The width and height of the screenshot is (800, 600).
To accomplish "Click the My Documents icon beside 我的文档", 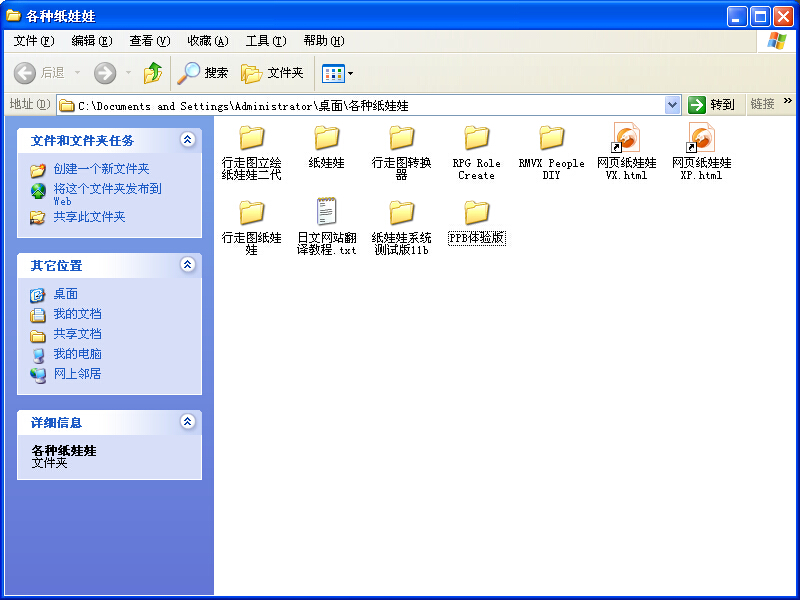I will point(37,315).
